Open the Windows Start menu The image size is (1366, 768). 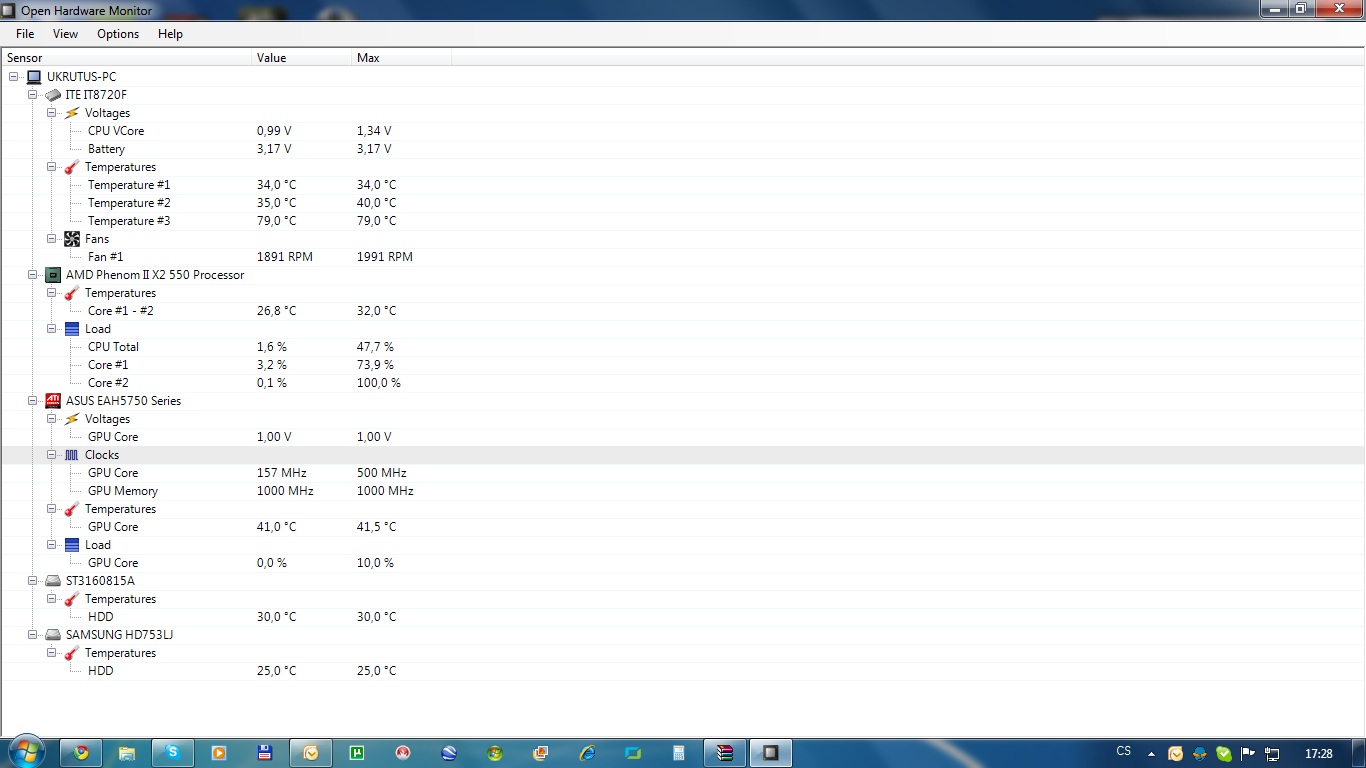27,752
